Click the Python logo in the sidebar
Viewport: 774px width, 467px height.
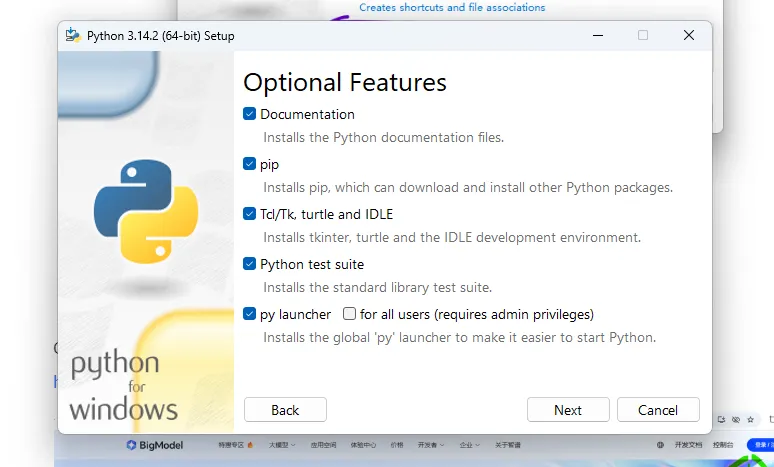(x=146, y=210)
